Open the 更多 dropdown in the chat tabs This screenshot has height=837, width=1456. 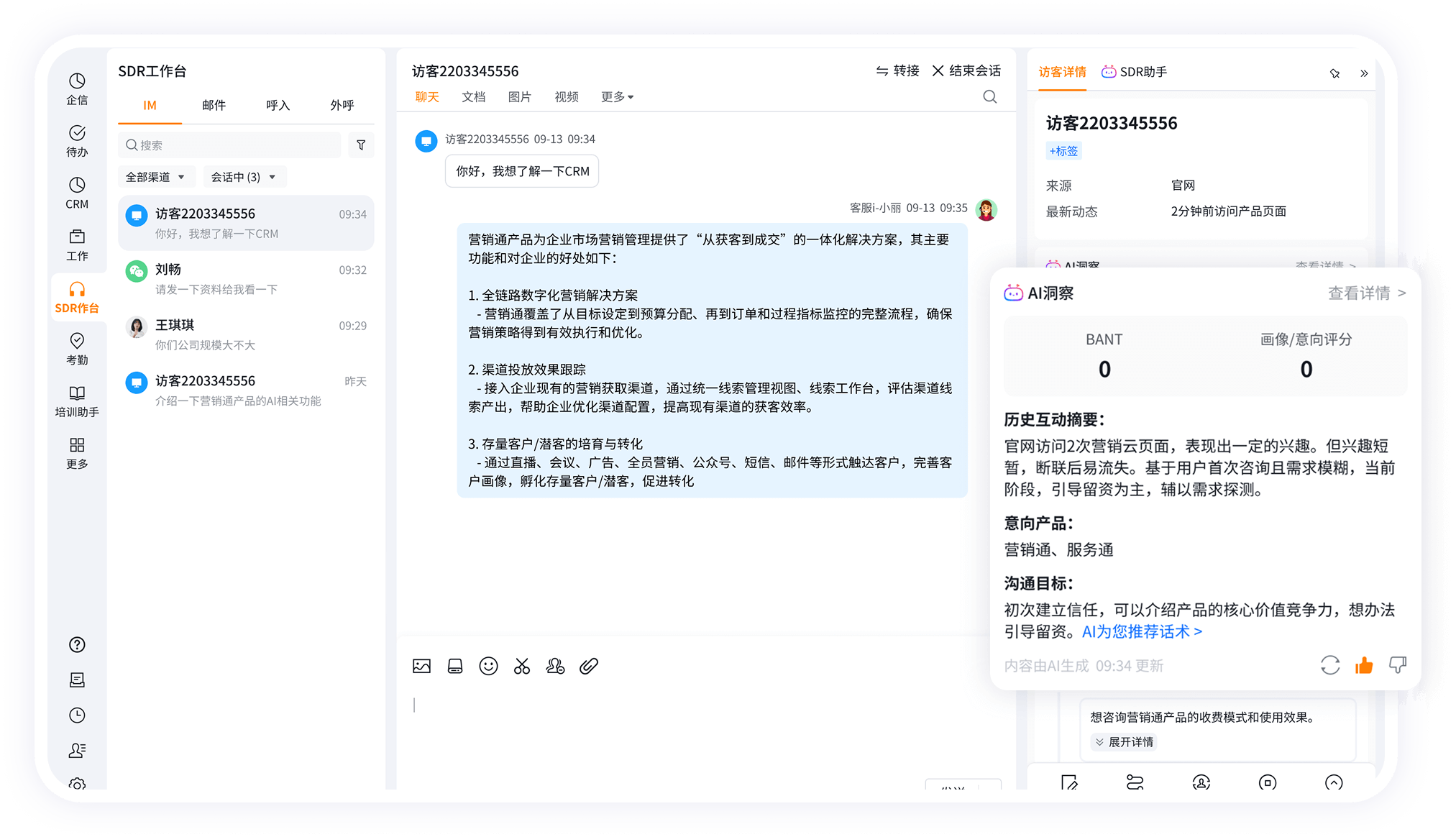coord(616,96)
